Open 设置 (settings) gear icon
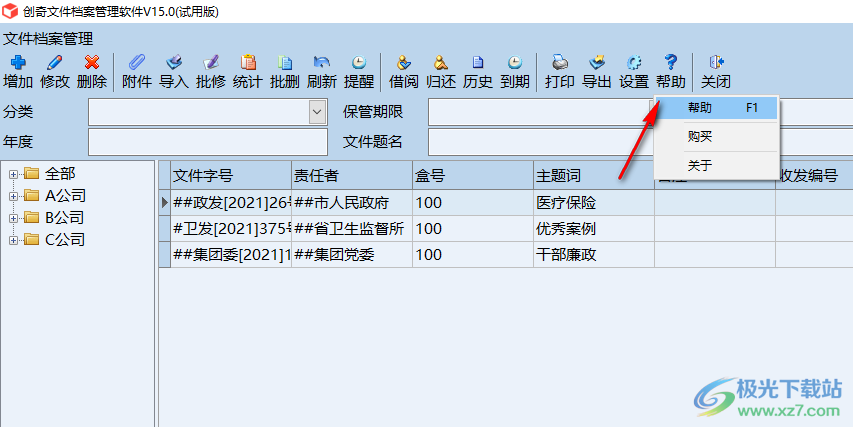The height and width of the screenshot is (427, 853). pos(634,63)
